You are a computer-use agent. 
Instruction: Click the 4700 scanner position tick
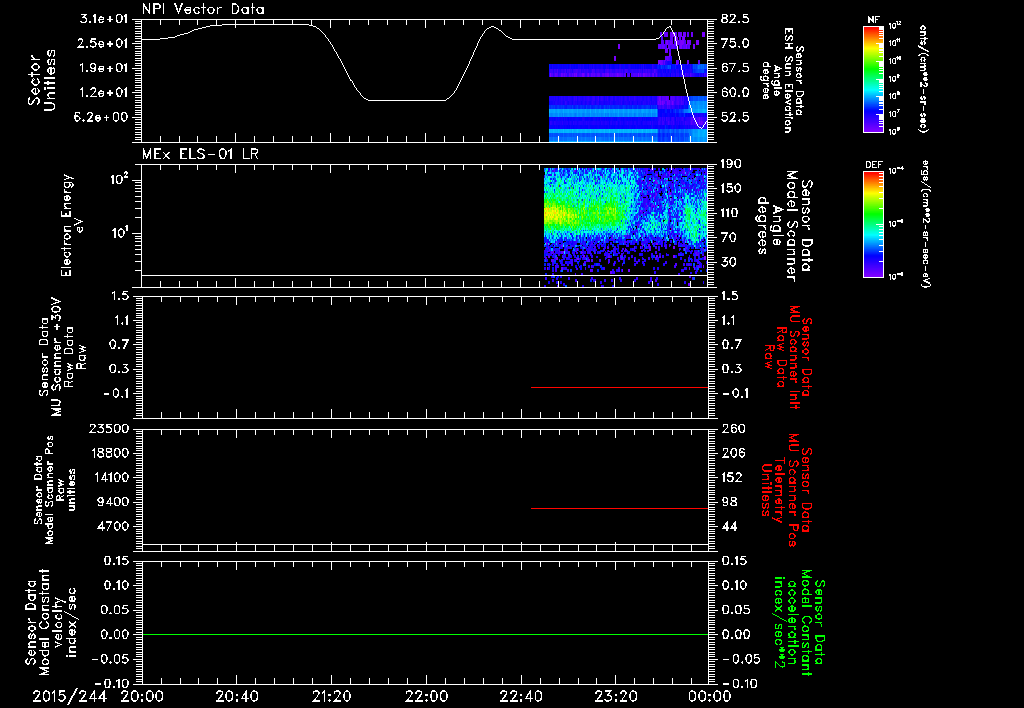113,526
